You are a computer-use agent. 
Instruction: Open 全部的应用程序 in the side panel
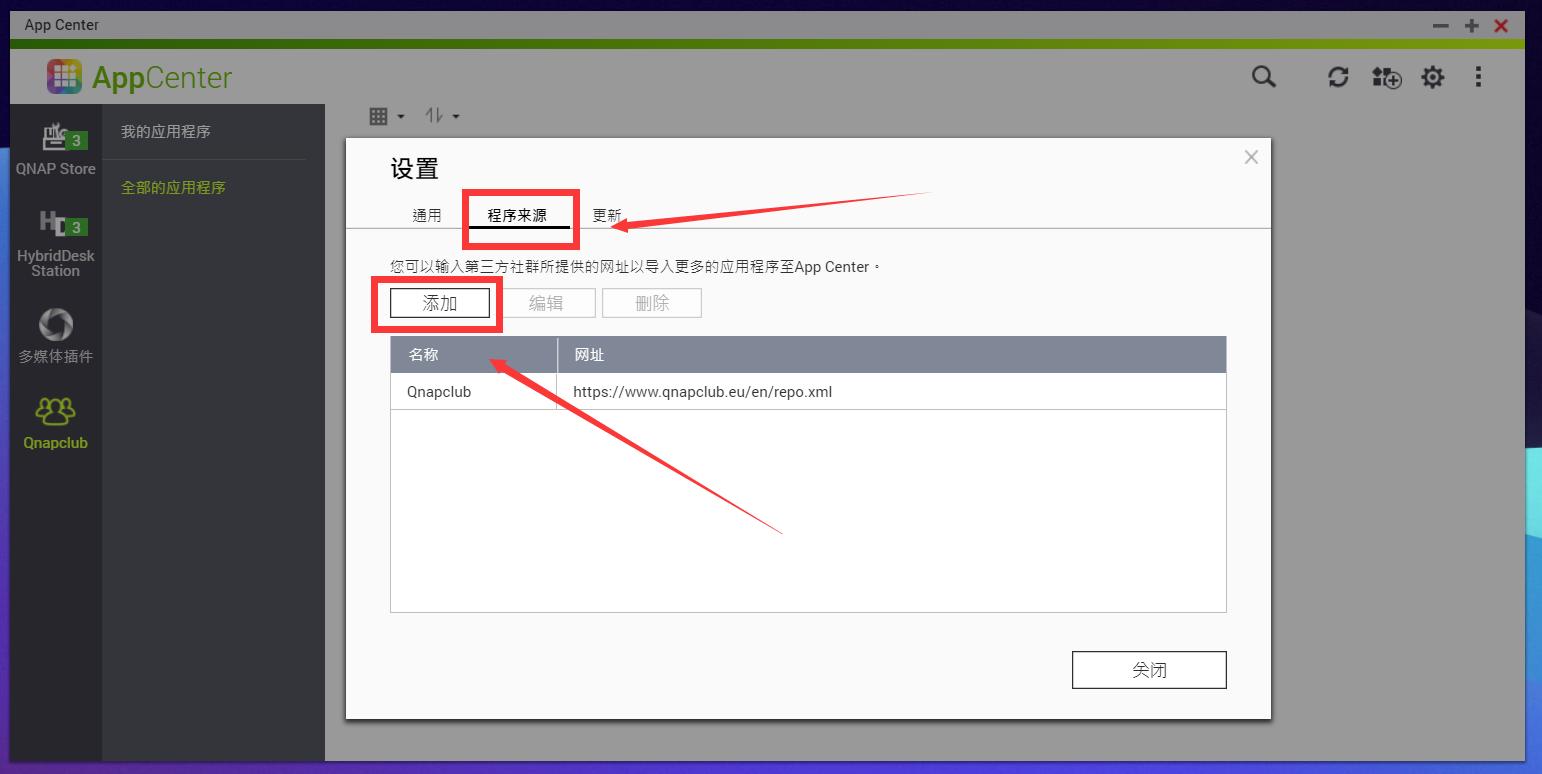173,188
